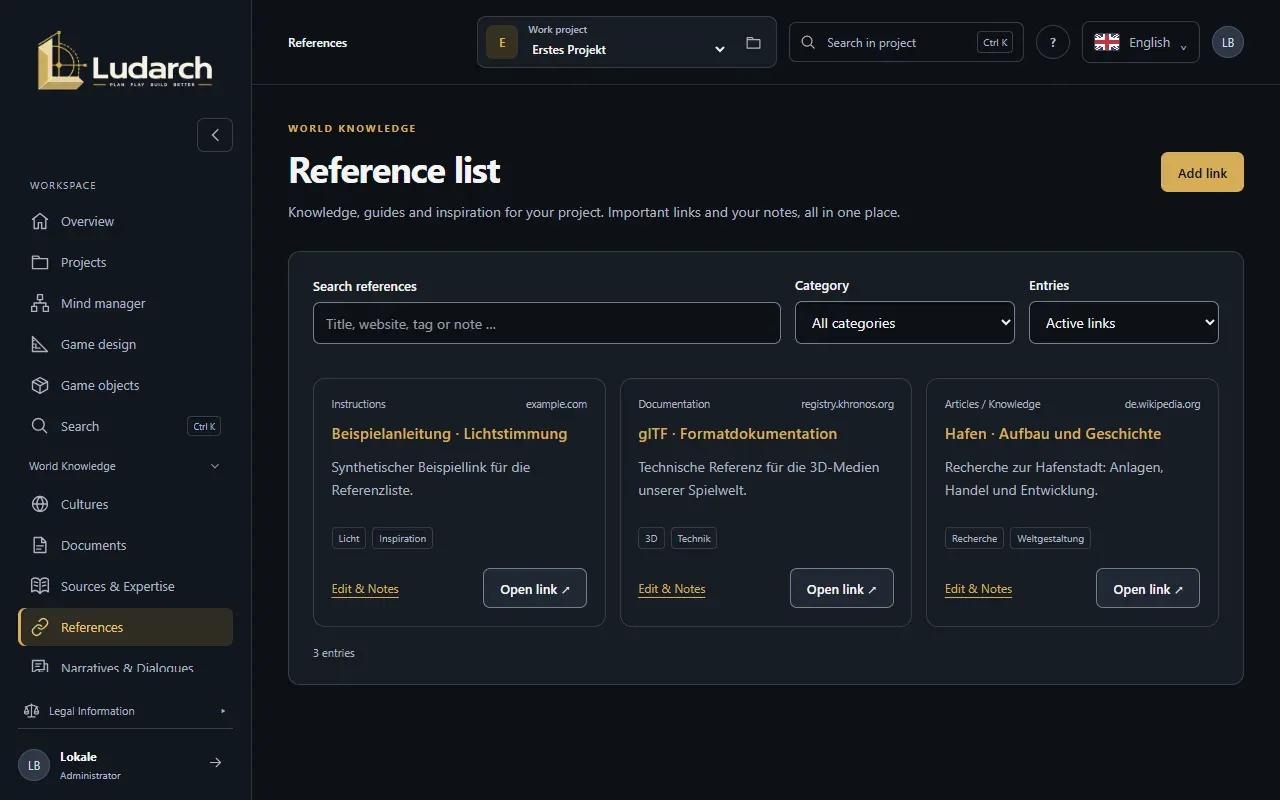Screen dimensions: 1280x800
Task: Click the glTF · Formatdokumentation title
Action: 738,434
